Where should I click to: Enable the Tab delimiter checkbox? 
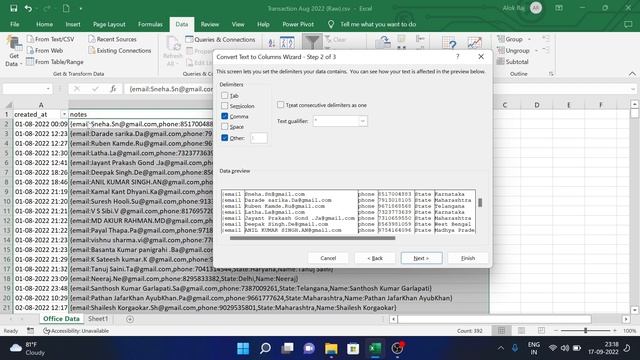224,96
